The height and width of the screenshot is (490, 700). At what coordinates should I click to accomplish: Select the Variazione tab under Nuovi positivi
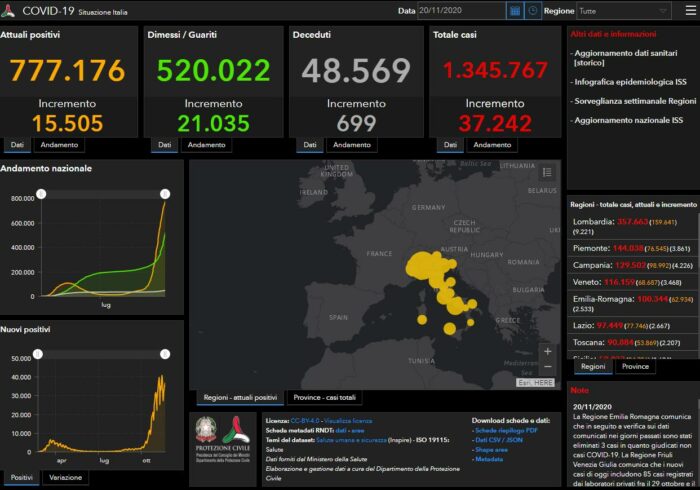pyautogui.click(x=67, y=478)
